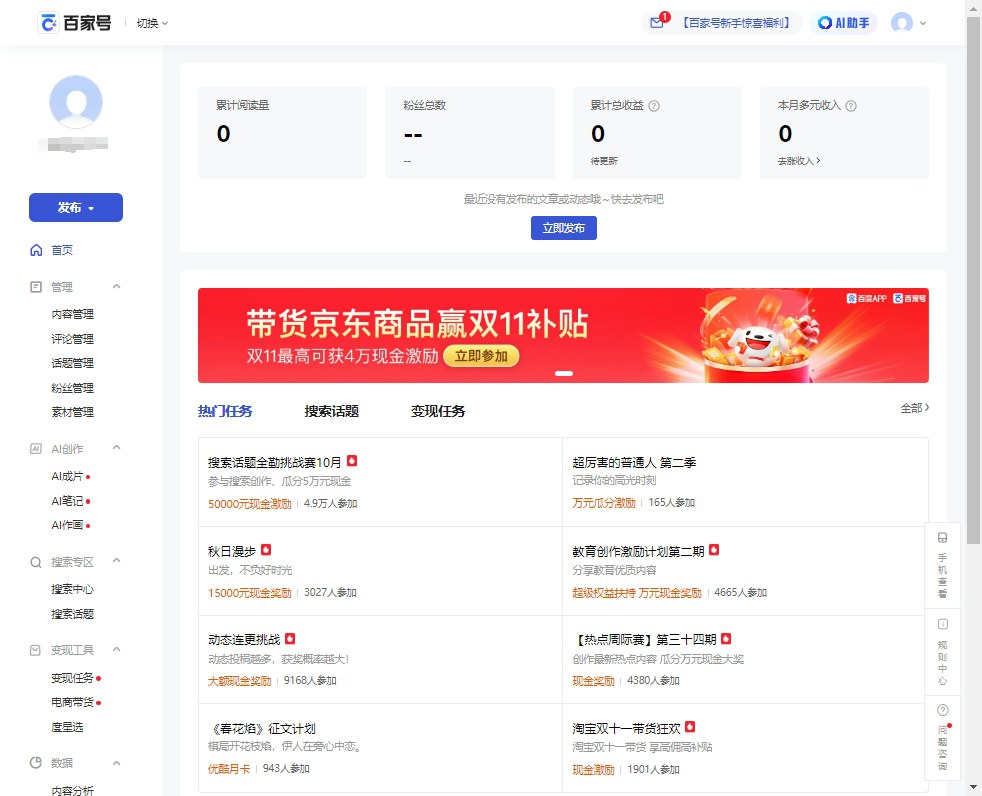Image resolution: width=982 pixels, height=796 pixels.
Task: Open 度星选 in the sidebar
Action: pyautogui.click(x=67, y=727)
